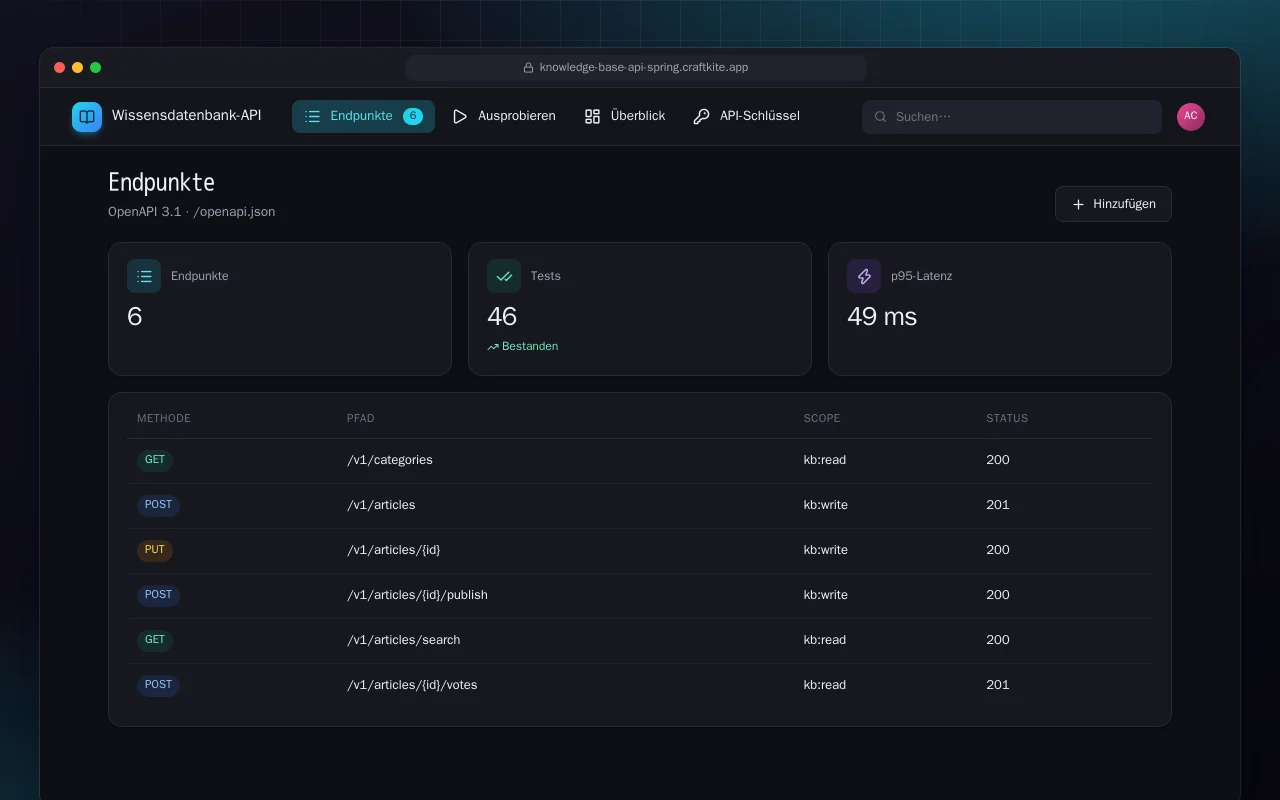Select the /v1/articles/{id} path cell
Screen dimensions: 1280x800
pos(394,550)
